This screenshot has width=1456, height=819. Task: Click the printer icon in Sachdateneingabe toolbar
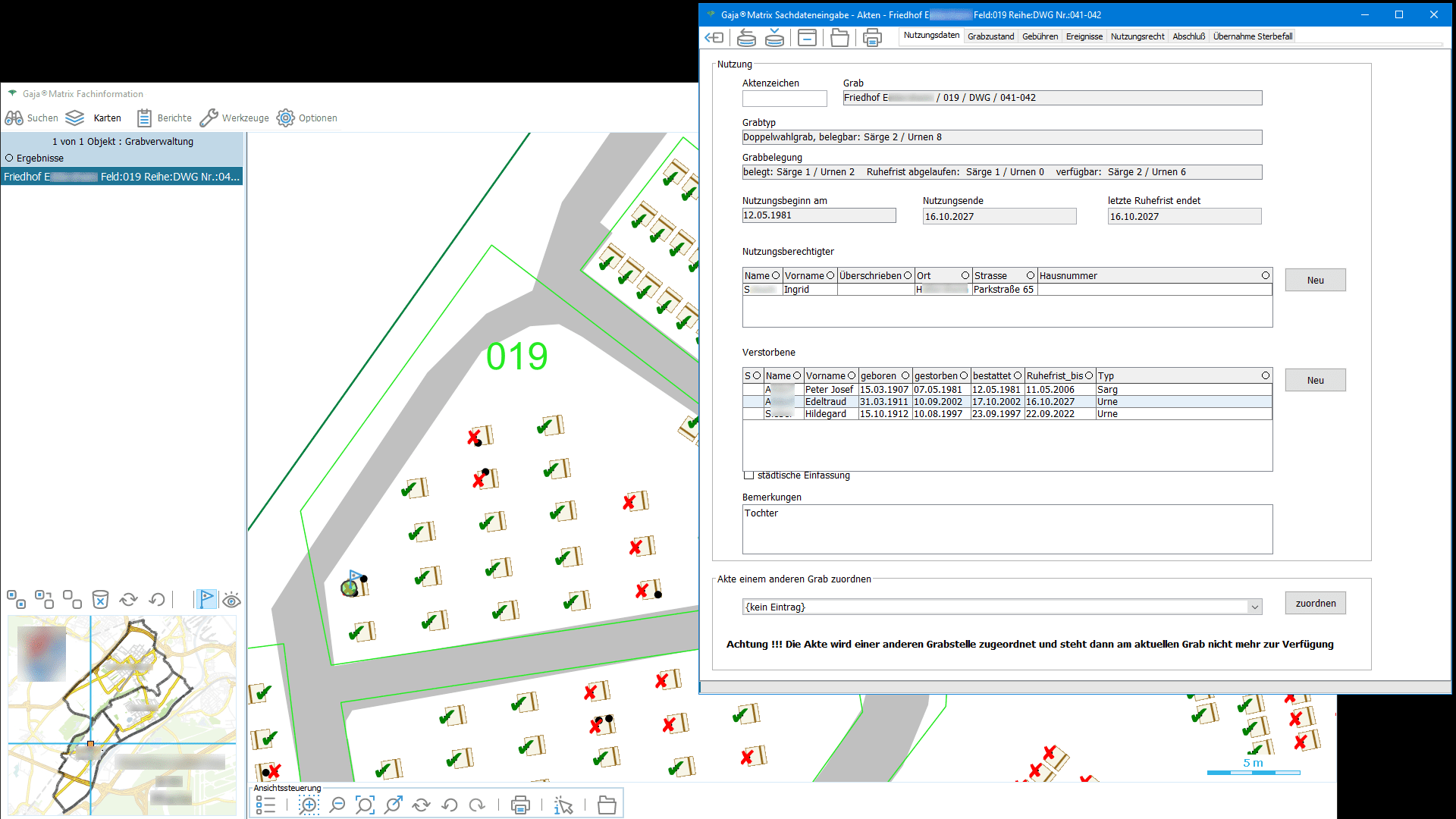coord(872,37)
